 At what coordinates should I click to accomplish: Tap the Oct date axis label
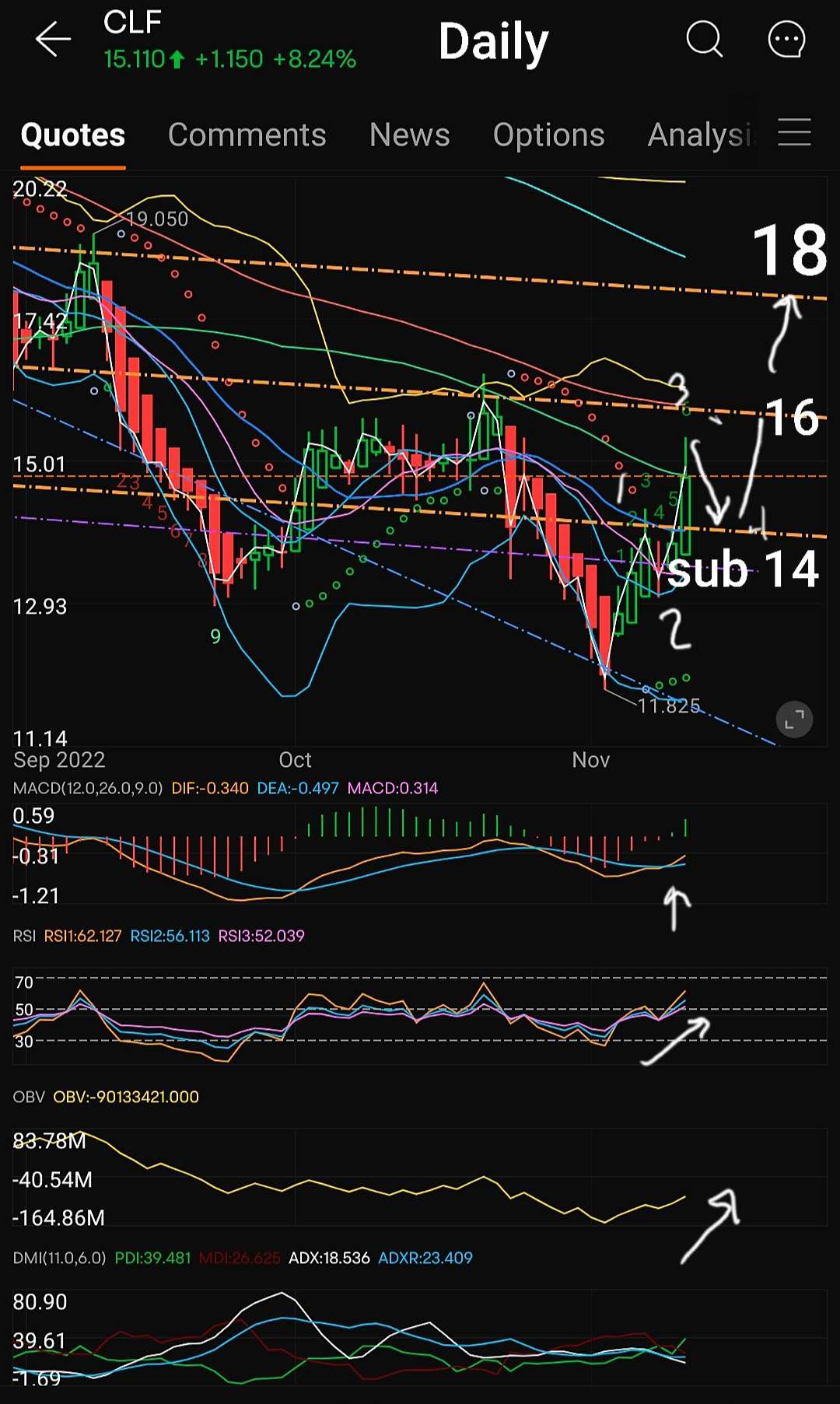[x=296, y=760]
